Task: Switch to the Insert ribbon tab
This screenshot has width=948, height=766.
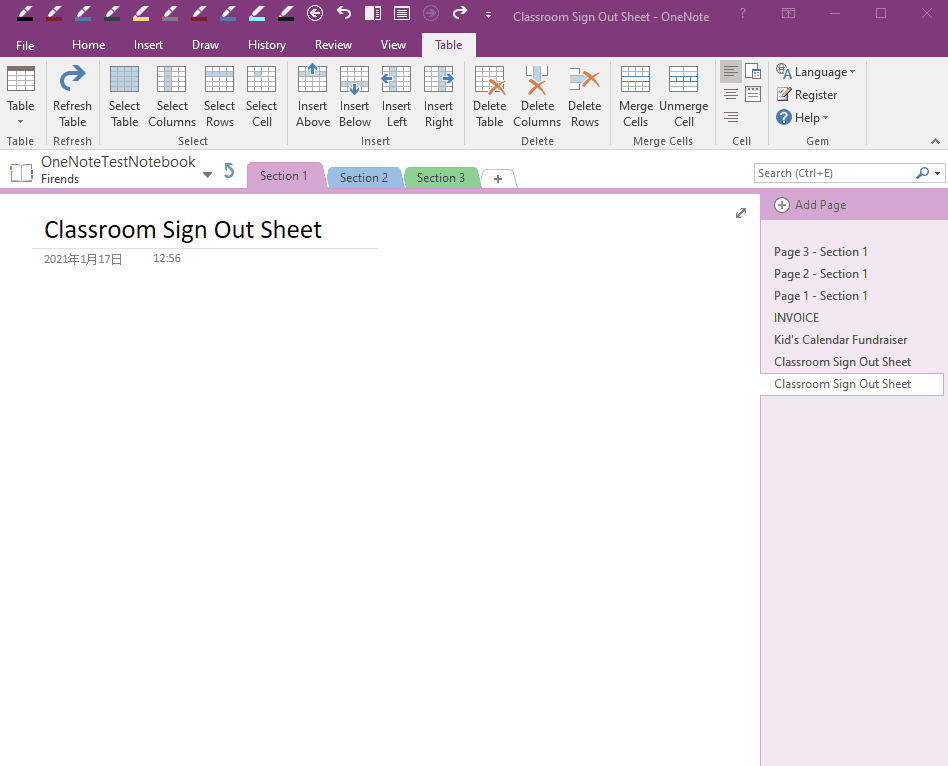Action: pyautogui.click(x=148, y=45)
